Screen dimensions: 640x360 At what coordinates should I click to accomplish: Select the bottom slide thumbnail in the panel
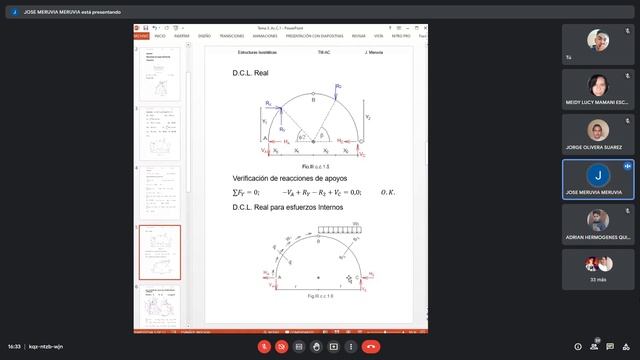(x=160, y=307)
